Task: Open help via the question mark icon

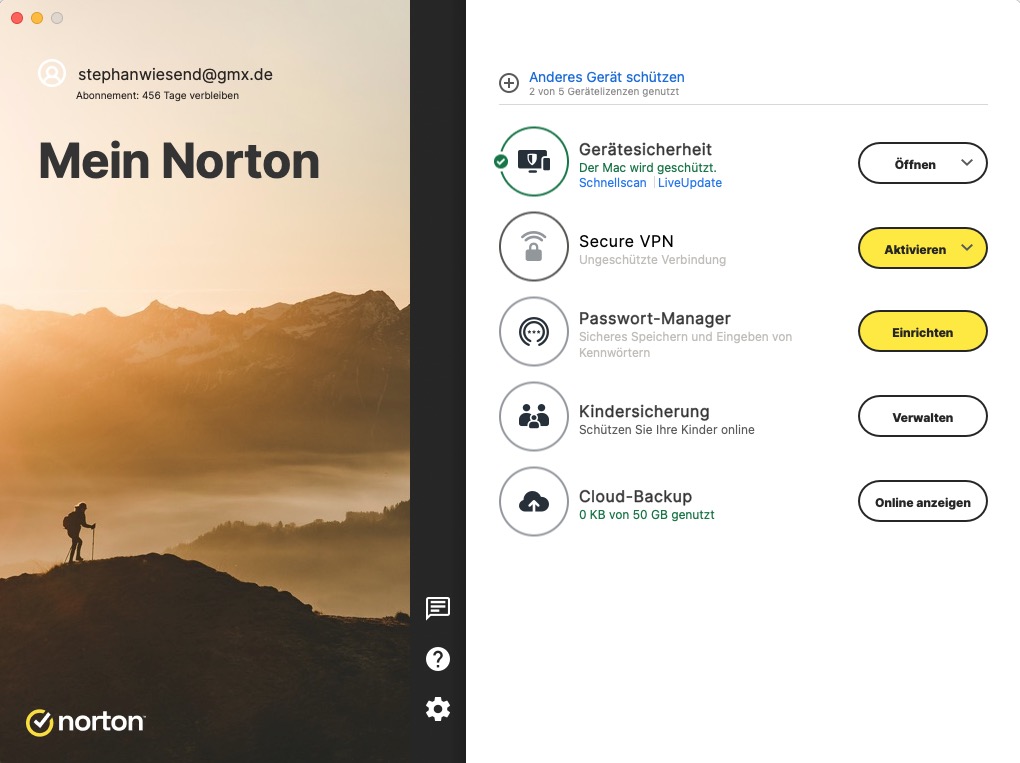Action: (438, 659)
